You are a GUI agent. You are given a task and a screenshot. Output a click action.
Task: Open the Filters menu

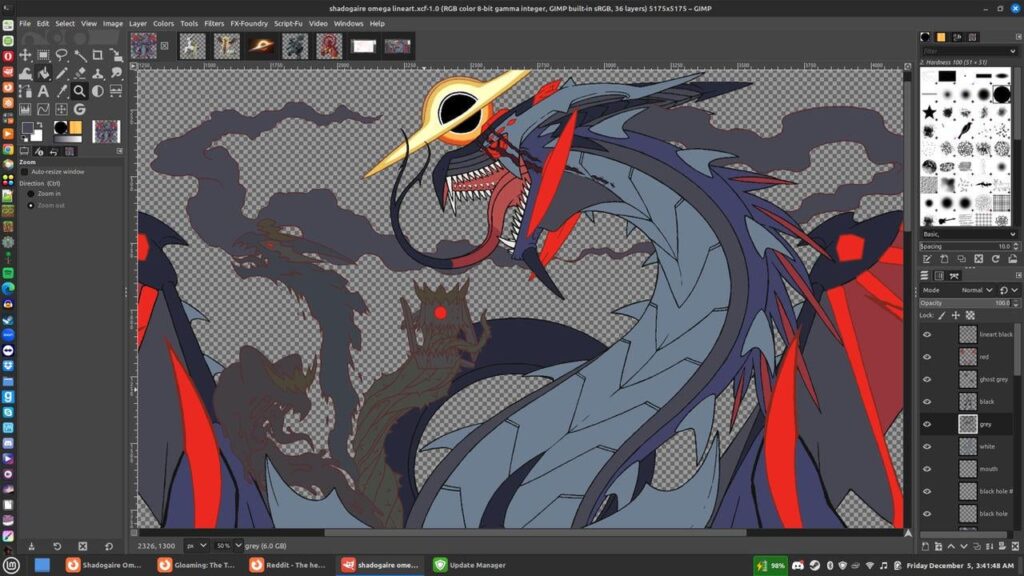tap(213, 22)
